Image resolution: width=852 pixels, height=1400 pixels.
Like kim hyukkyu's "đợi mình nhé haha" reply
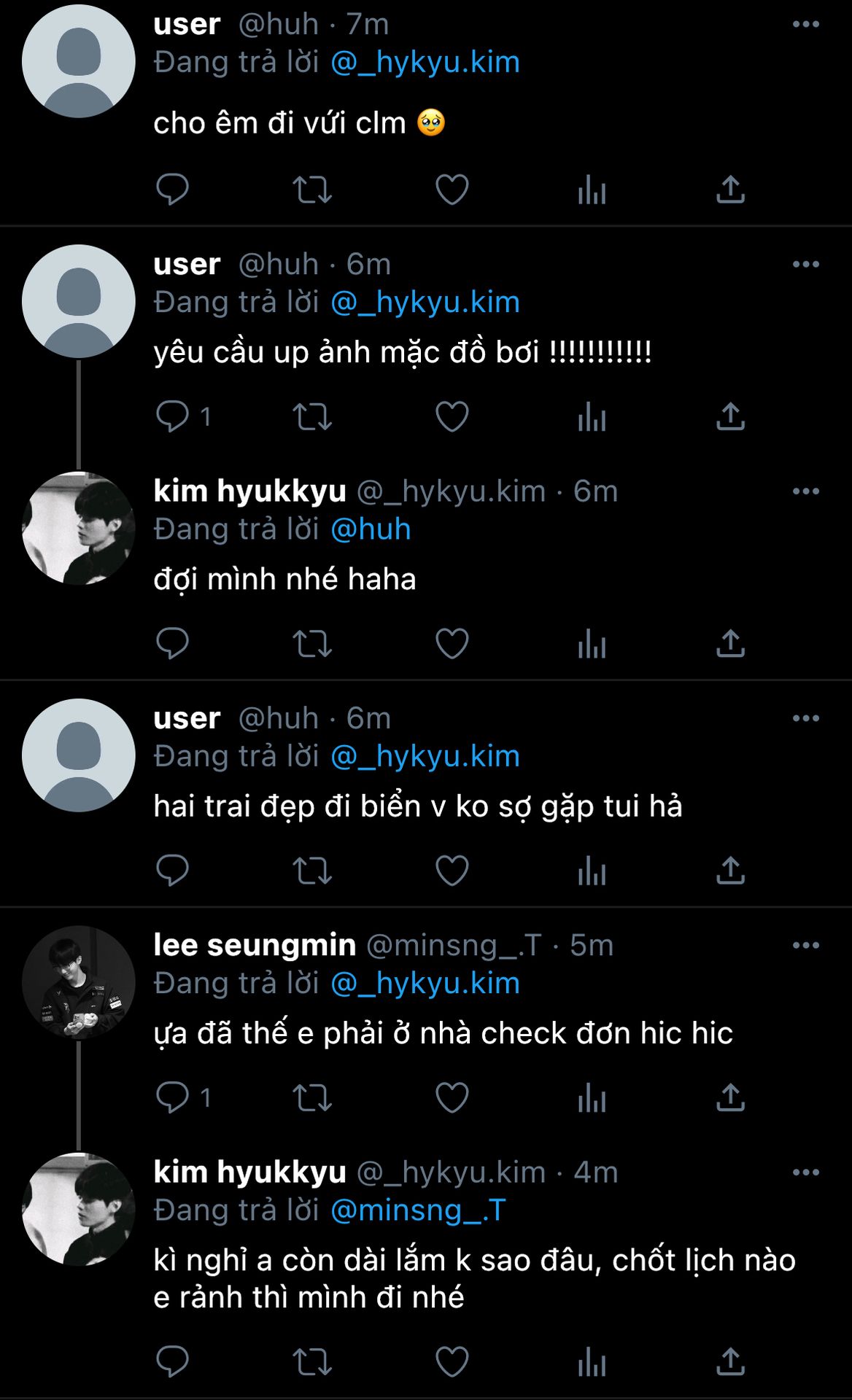[452, 644]
